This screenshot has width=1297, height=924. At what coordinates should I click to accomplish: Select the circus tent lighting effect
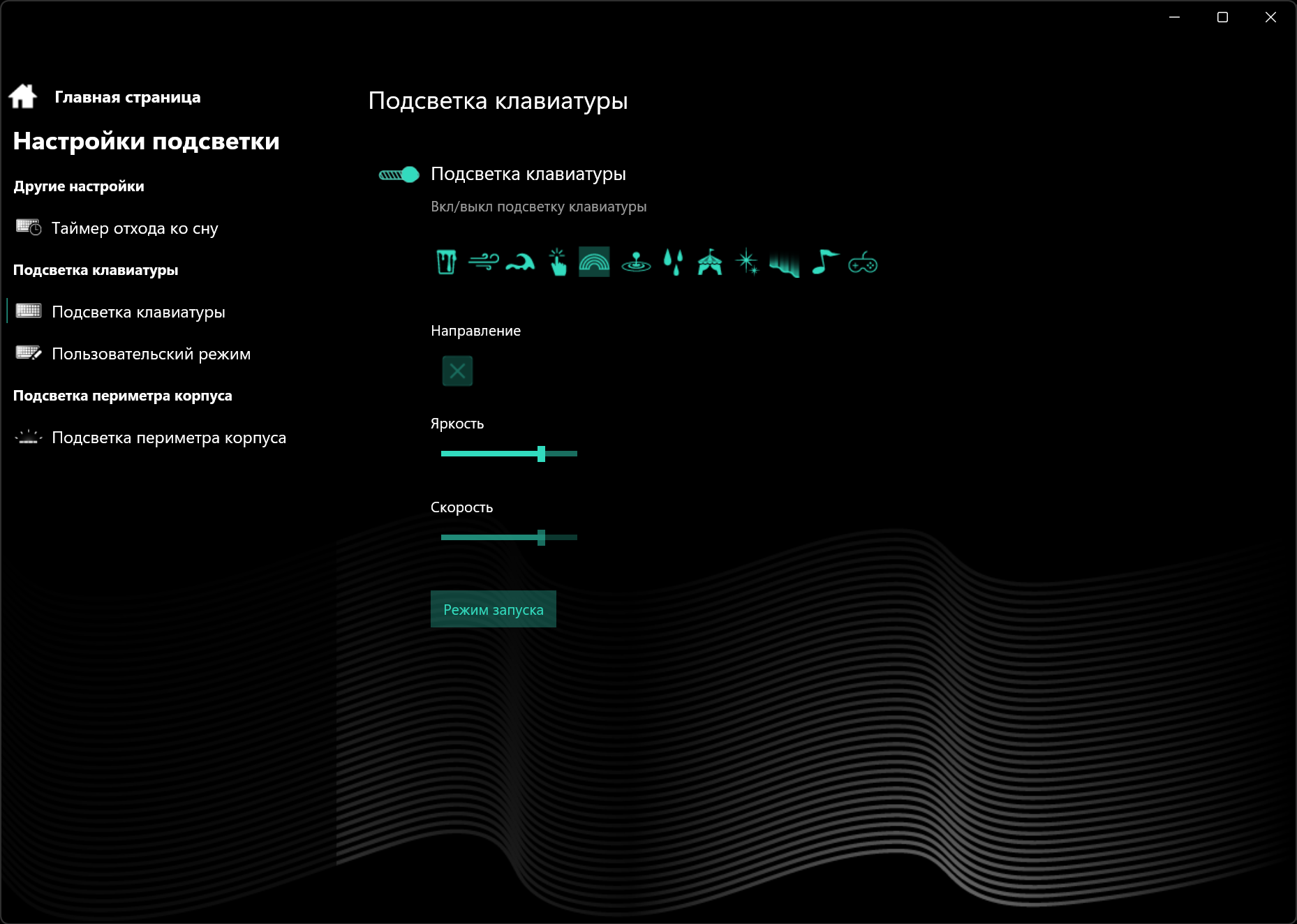pos(710,262)
